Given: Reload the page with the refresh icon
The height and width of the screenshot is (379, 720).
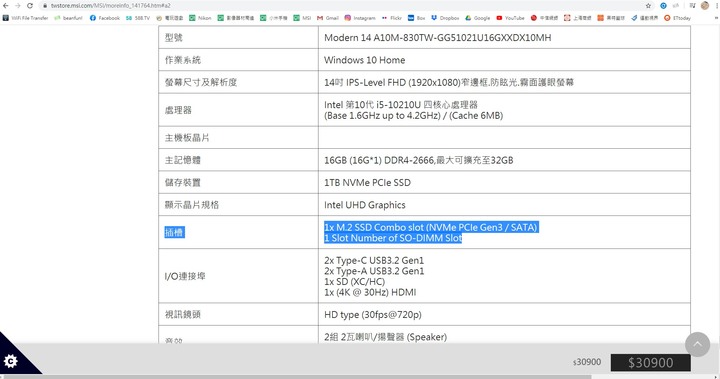Looking at the screenshot, I should 30,6.
